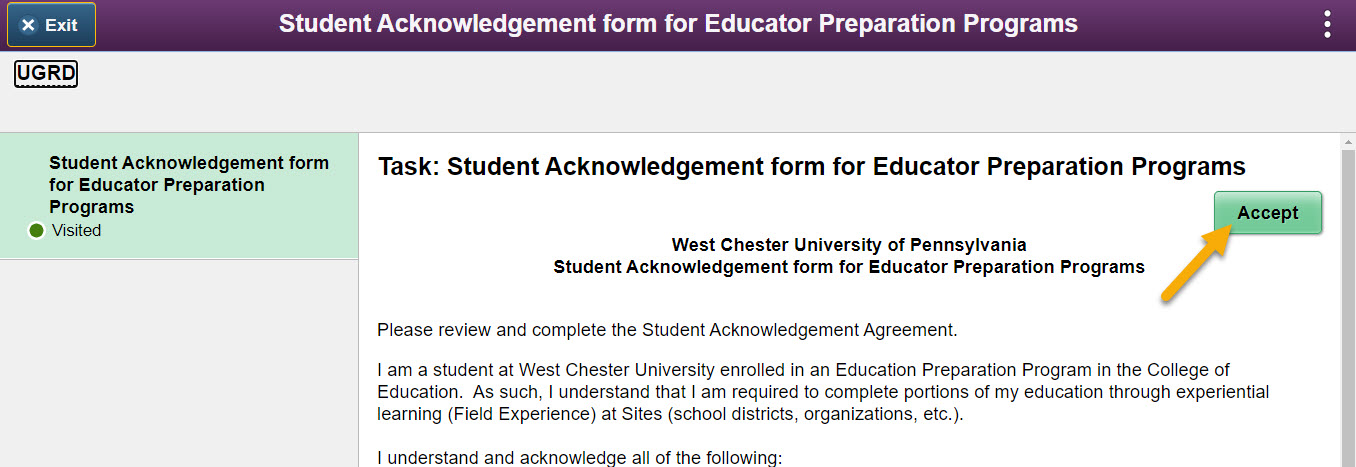Click the bold Task heading text
The height and width of the screenshot is (467, 1356).
pyautogui.click(x=811, y=166)
